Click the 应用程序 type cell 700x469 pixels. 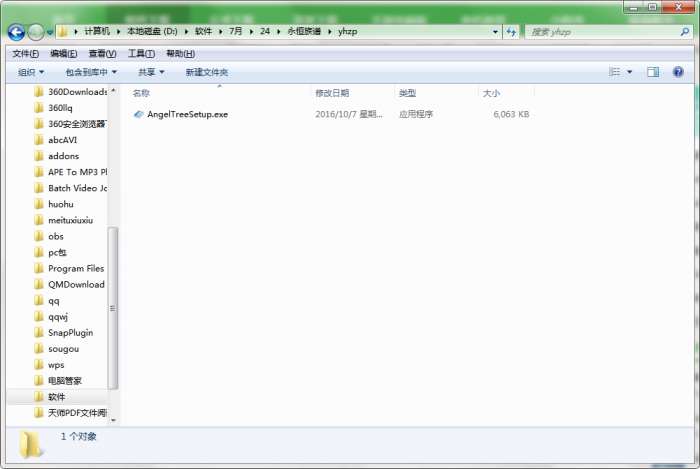coord(416,114)
